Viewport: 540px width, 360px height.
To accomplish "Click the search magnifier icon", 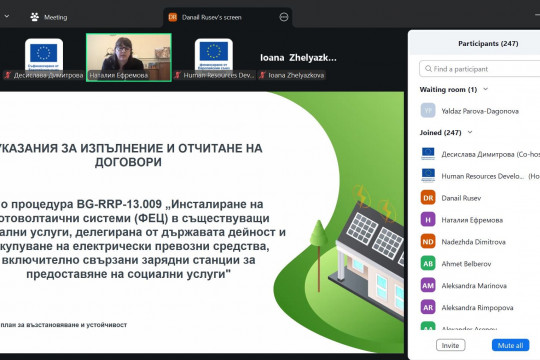I will pyautogui.click(x=428, y=69).
